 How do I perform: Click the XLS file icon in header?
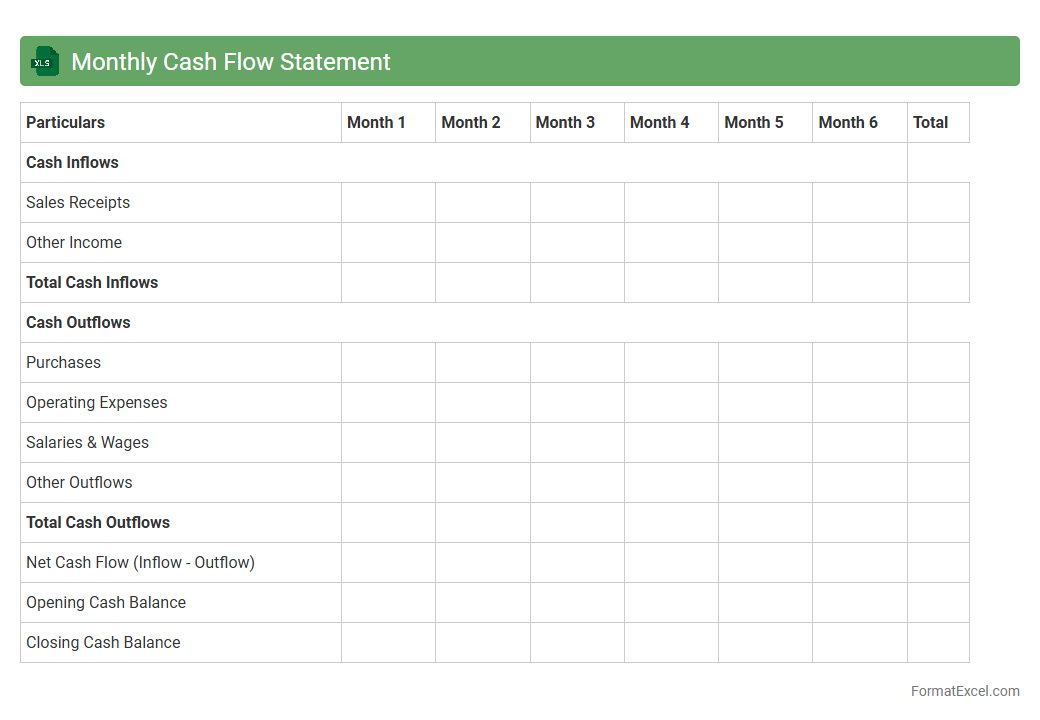click(x=45, y=61)
